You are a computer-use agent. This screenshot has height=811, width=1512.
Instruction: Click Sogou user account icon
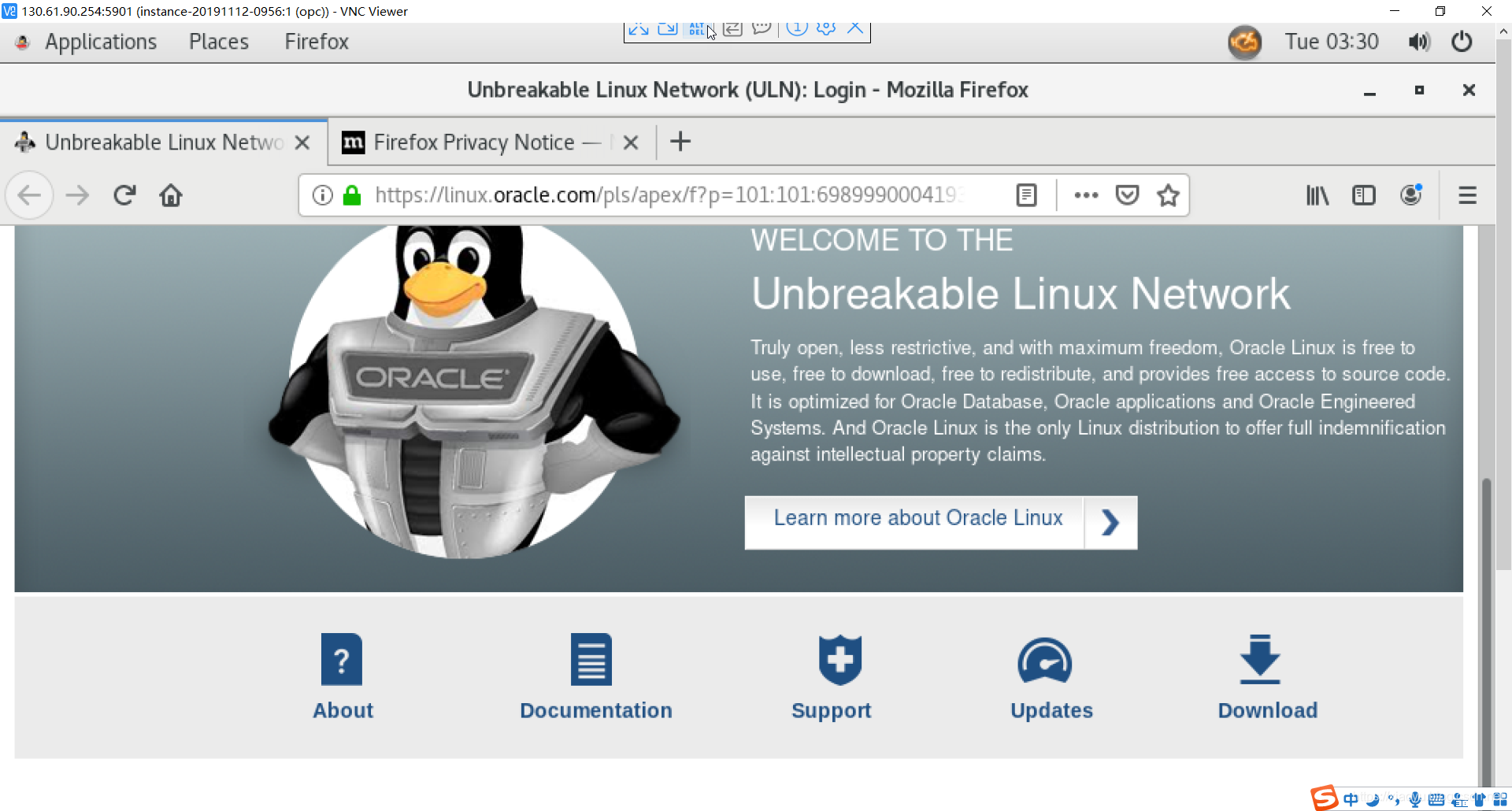[x=1458, y=800]
